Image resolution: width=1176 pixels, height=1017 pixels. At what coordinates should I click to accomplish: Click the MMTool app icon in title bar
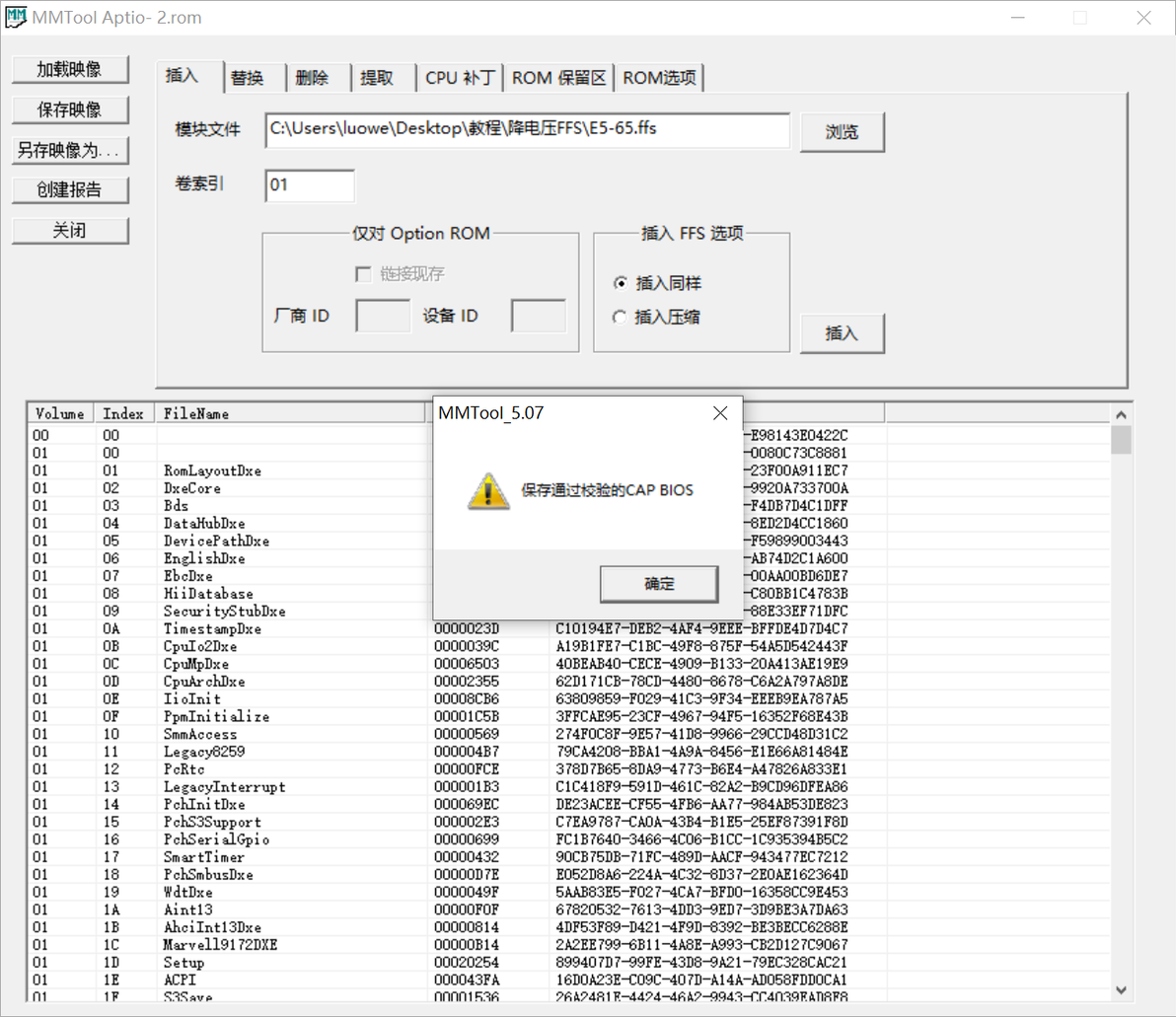16,17
